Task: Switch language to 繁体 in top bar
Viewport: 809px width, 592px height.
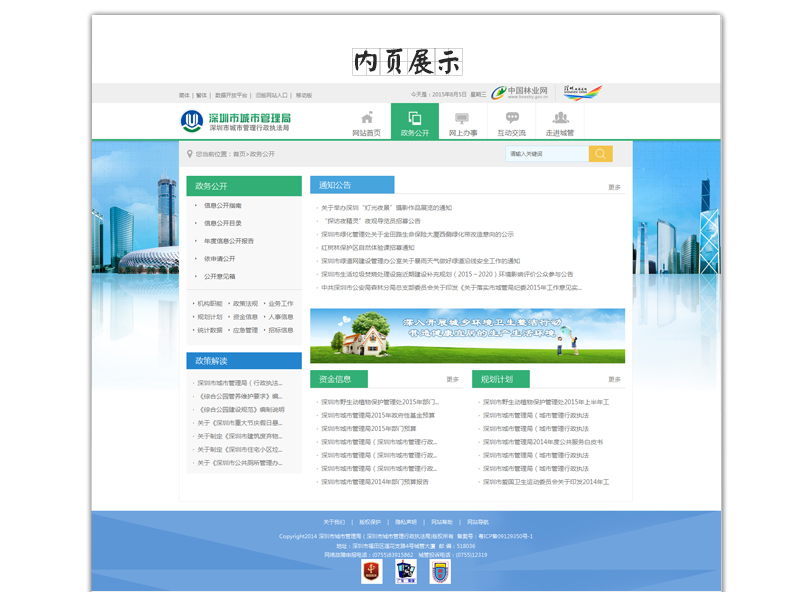Action: tap(202, 95)
